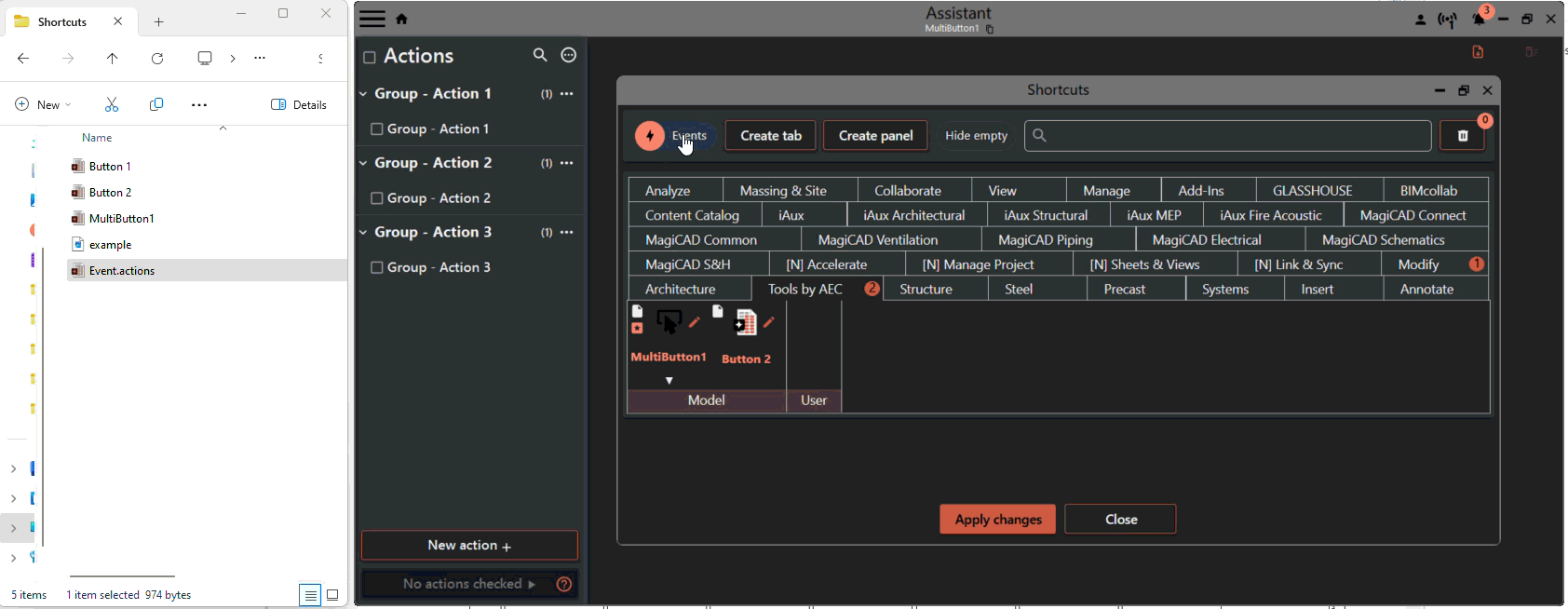This screenshot has height=609, width=1568.
Task: Edit the MultiButton1 pencil icon
Action: (x=695, y=322)
